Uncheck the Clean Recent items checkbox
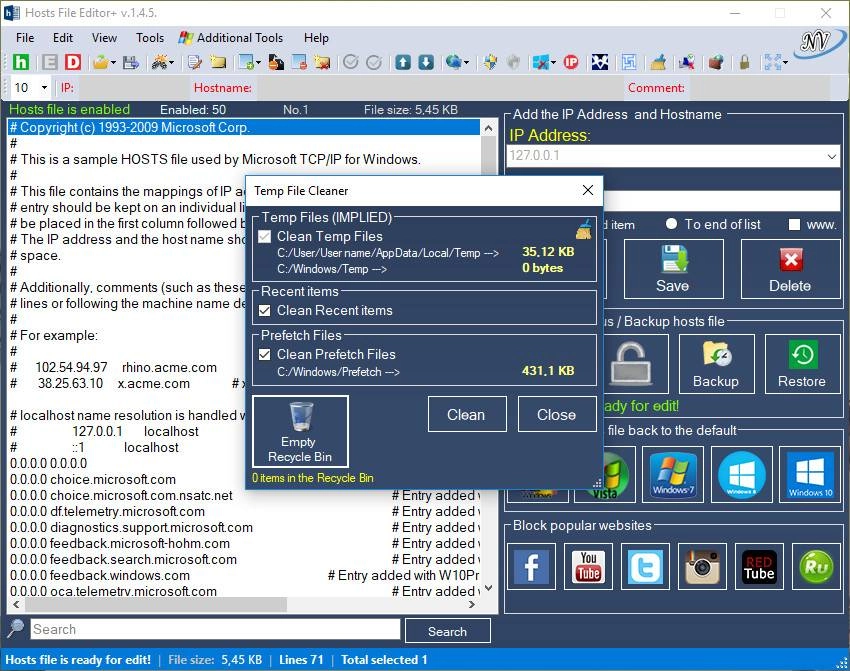850x671 pixels. click(265, 311)
